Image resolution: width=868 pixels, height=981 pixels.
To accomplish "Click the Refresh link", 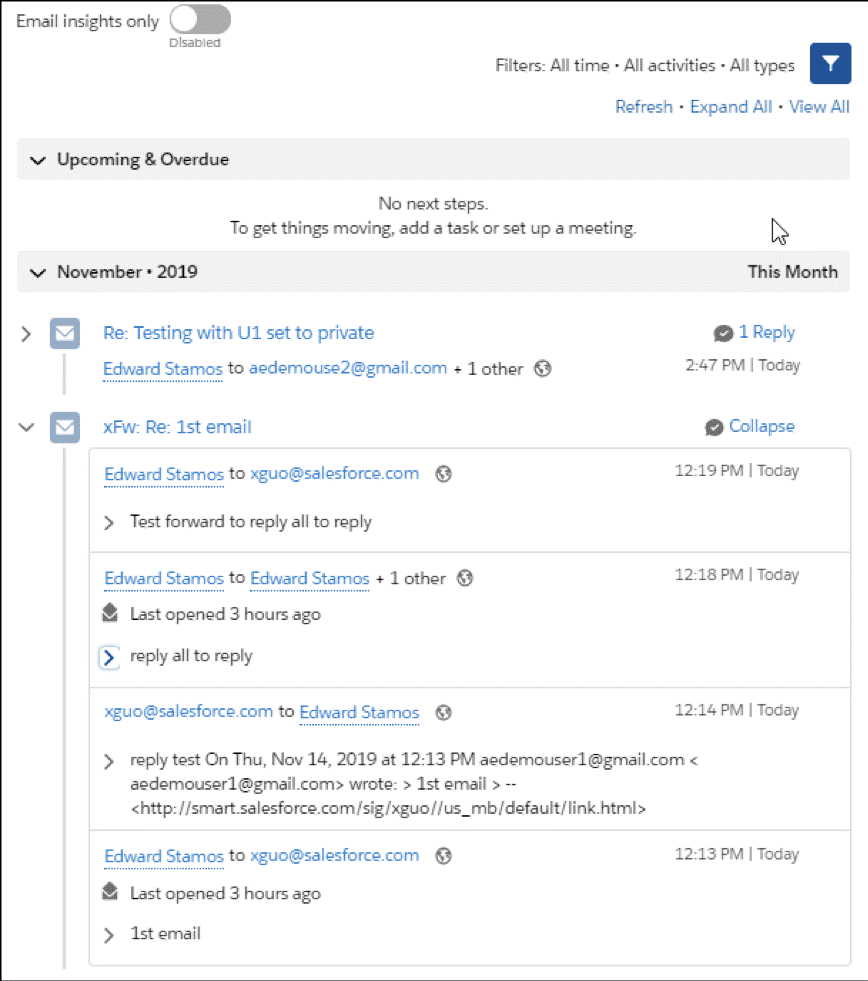I will 643,107.
